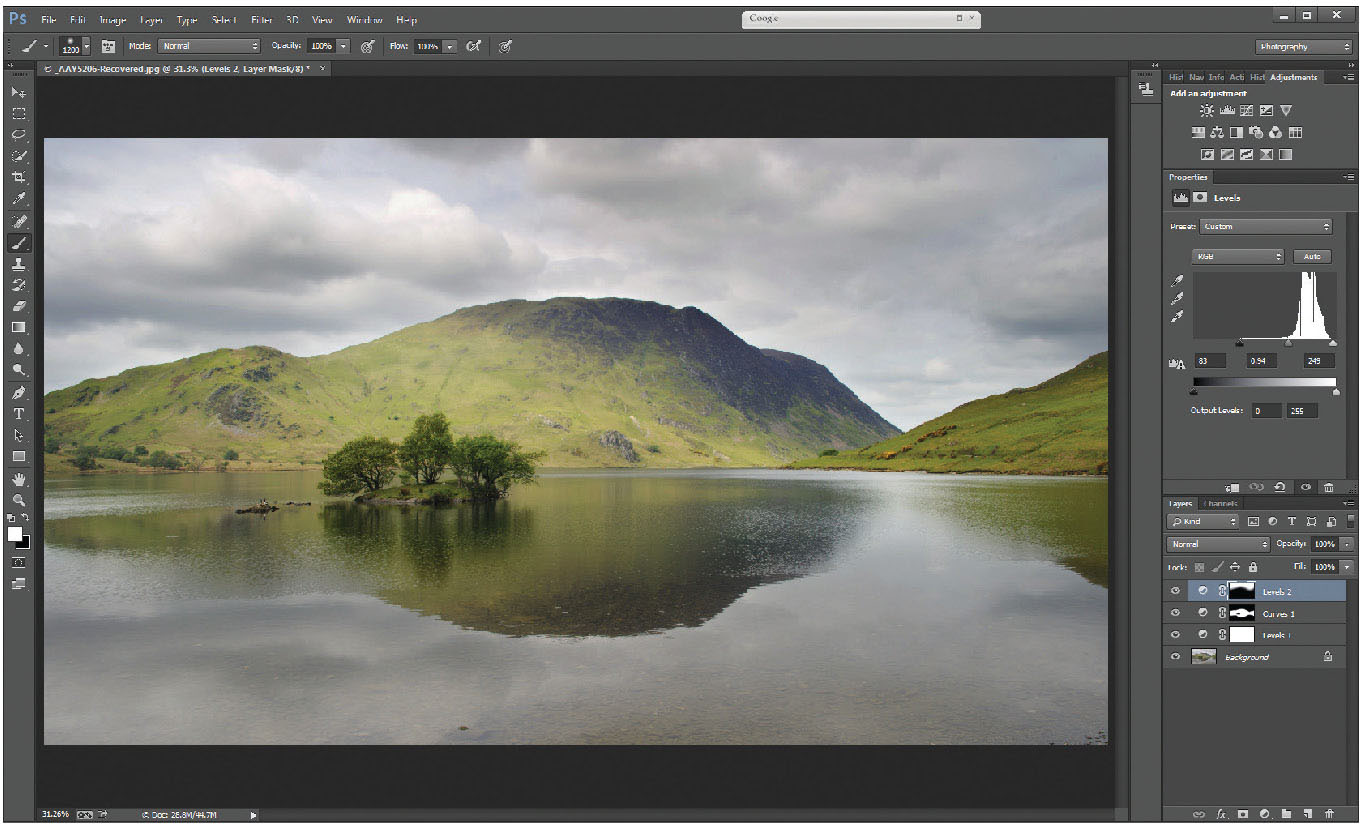Image resolution: width=1360 pixels, height=824 pixels.
Task: Open the Brush Preset picker arrow
Action: click(86, 46)
